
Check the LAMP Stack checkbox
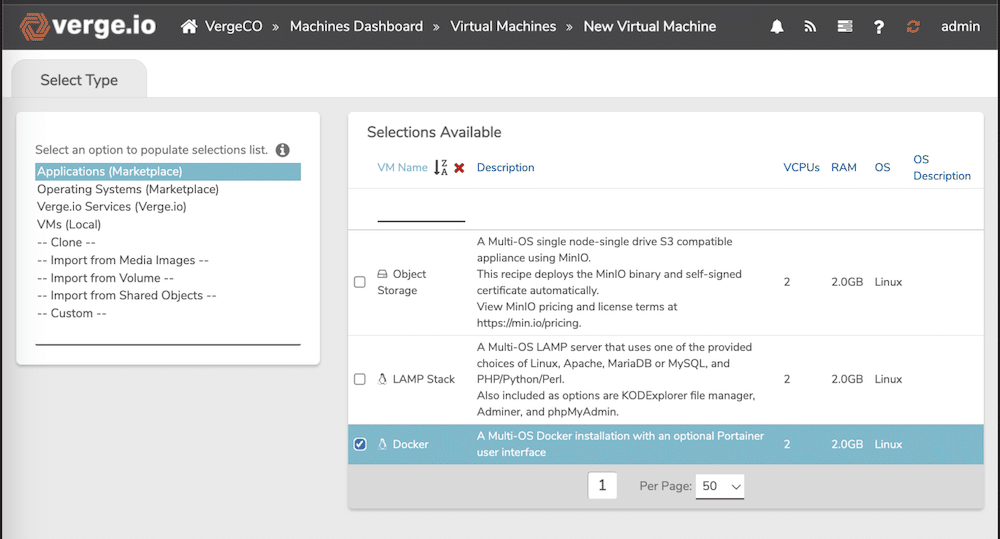point(360,379)
